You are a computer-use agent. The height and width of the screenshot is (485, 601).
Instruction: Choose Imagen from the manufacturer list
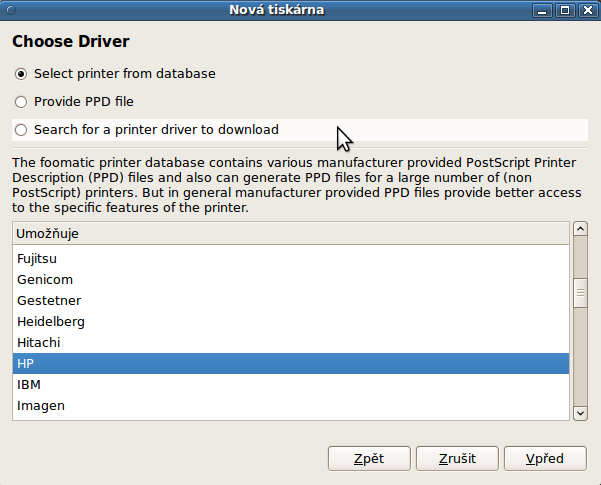(x=291, y=406)
